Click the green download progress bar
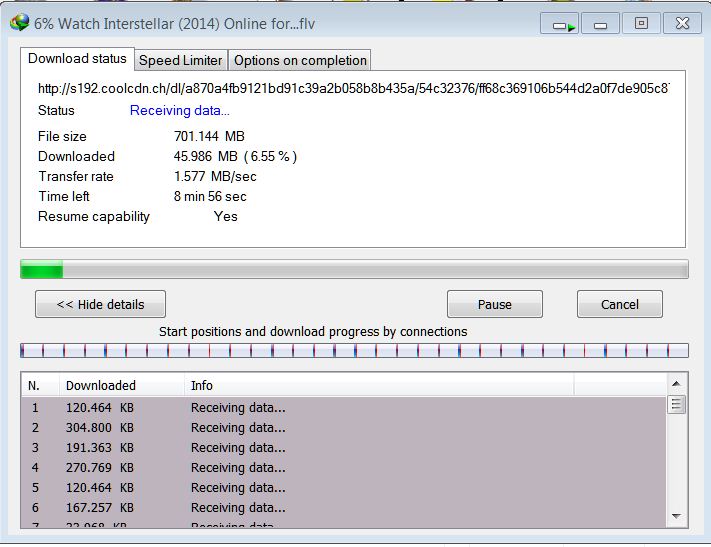The width and height of the screenshot is (711, 547). pyautogui.click(x=354, y=269)
